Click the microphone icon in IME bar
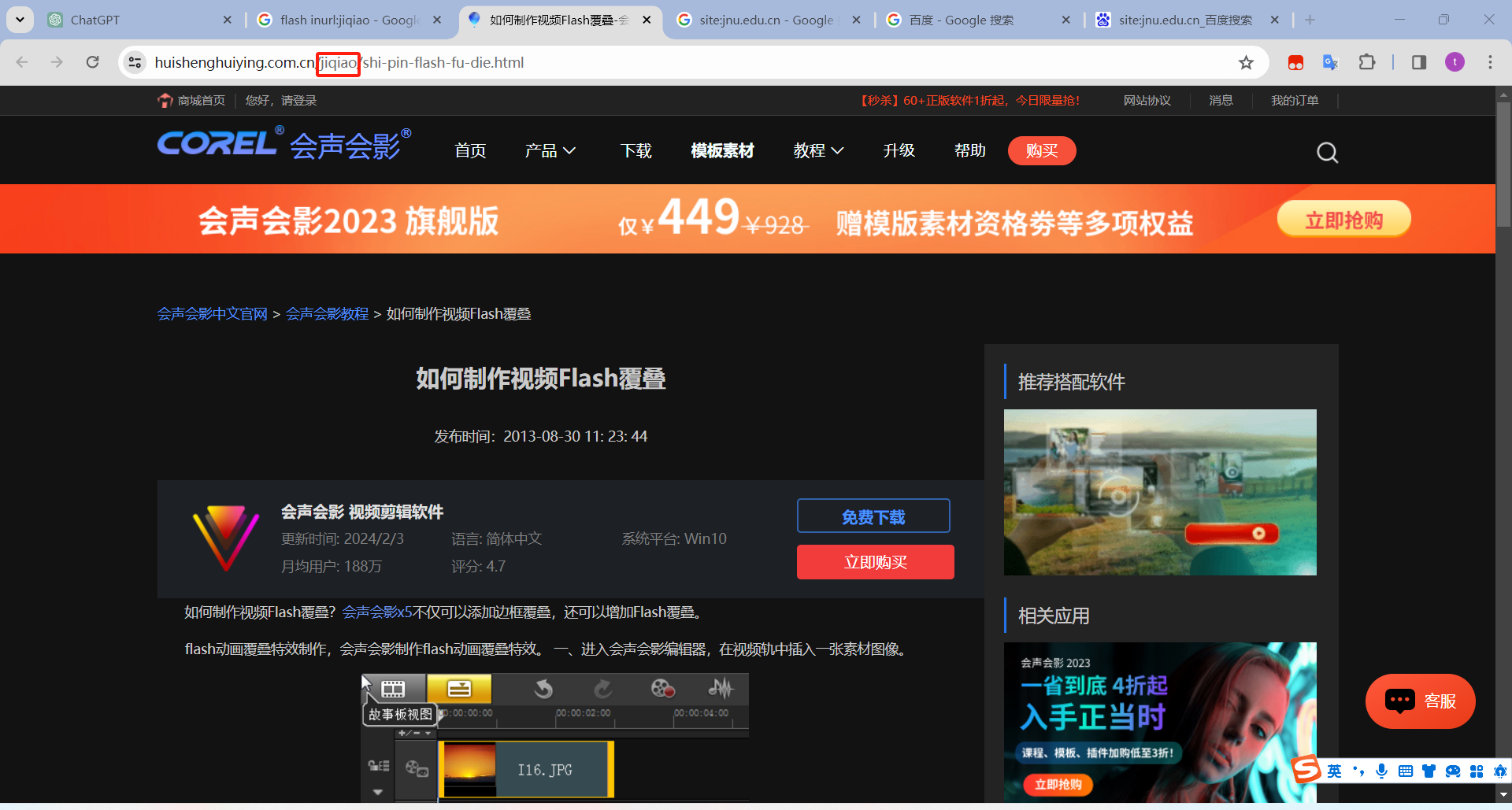This screenshot has height=810, width=1512. point(1381,771)
